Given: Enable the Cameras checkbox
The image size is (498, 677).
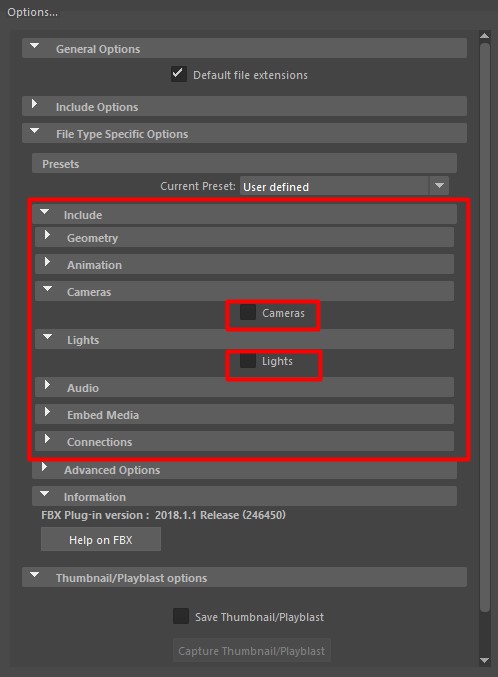Looking at the screenshot, I should [248, 312].
